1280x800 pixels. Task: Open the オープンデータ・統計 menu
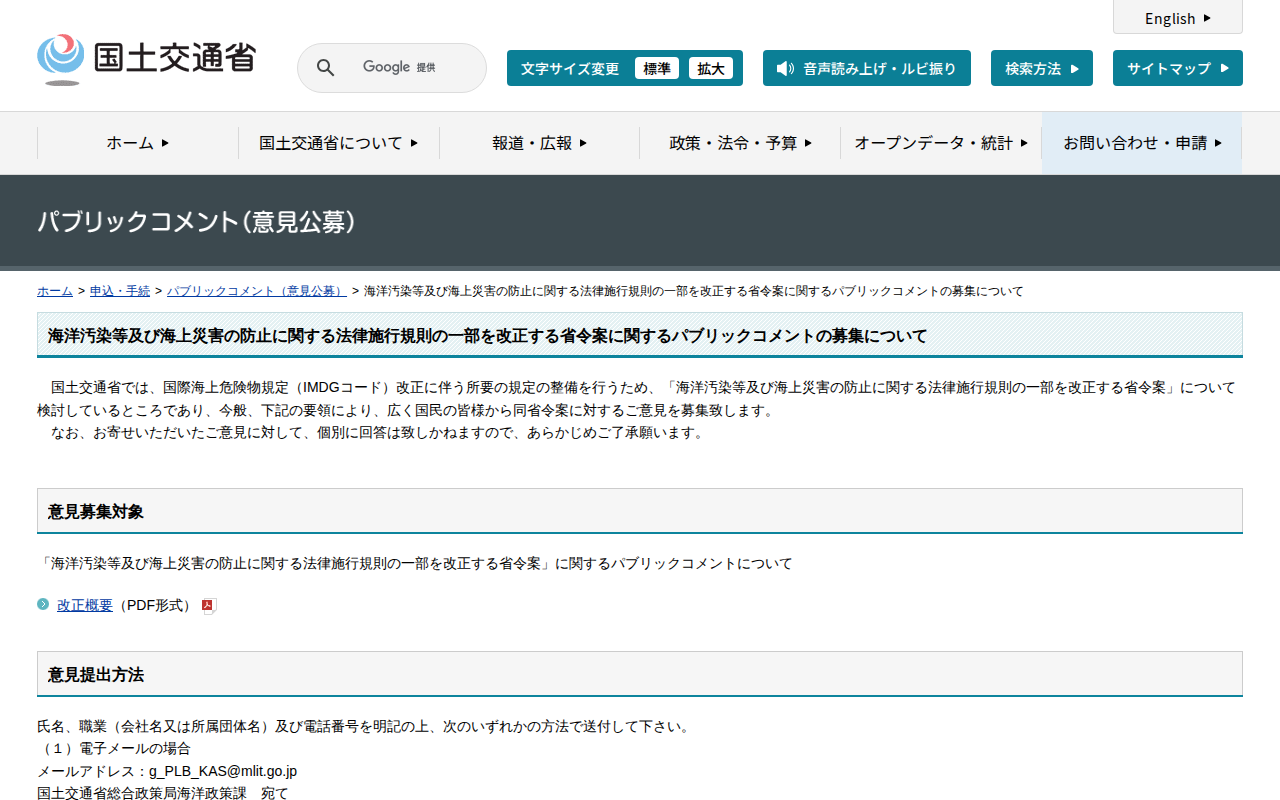(941, 143)
